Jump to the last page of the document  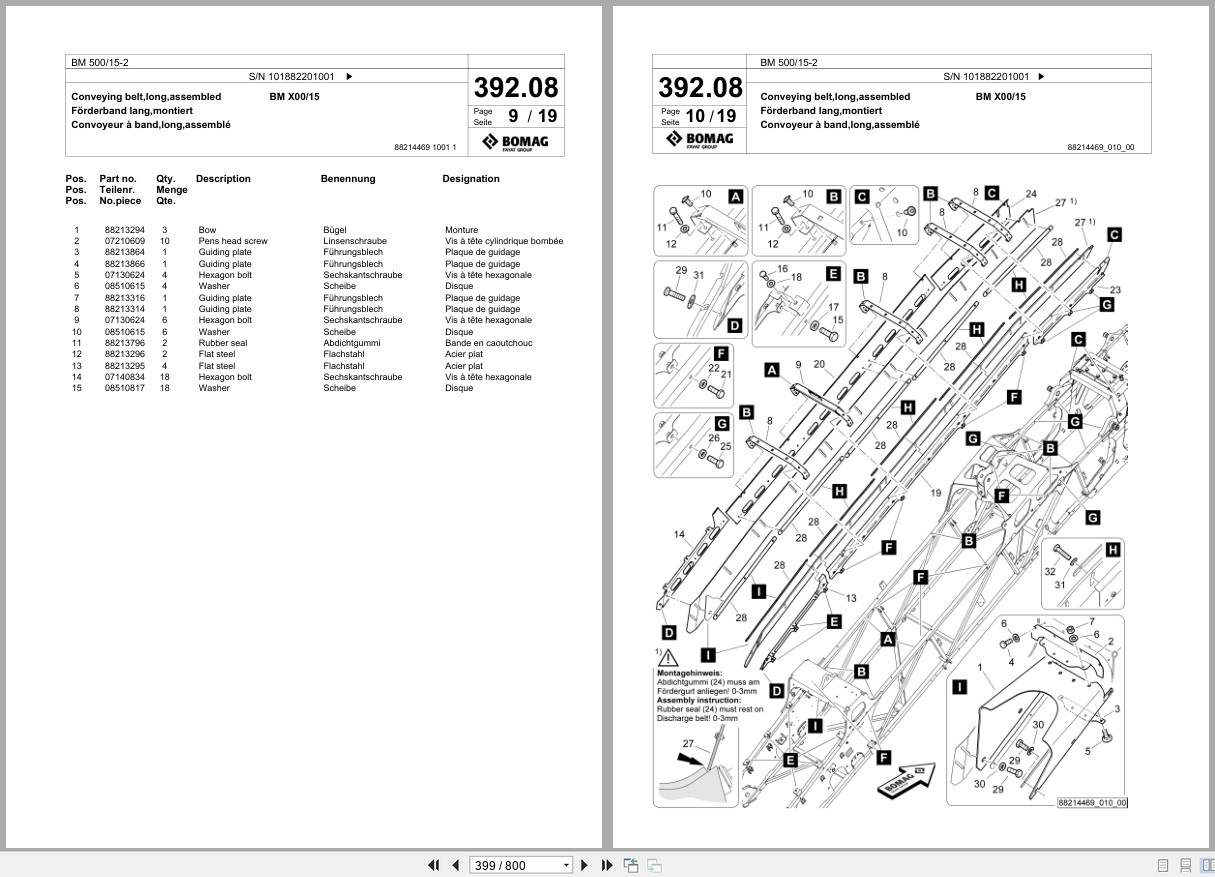tap(608, 865)
